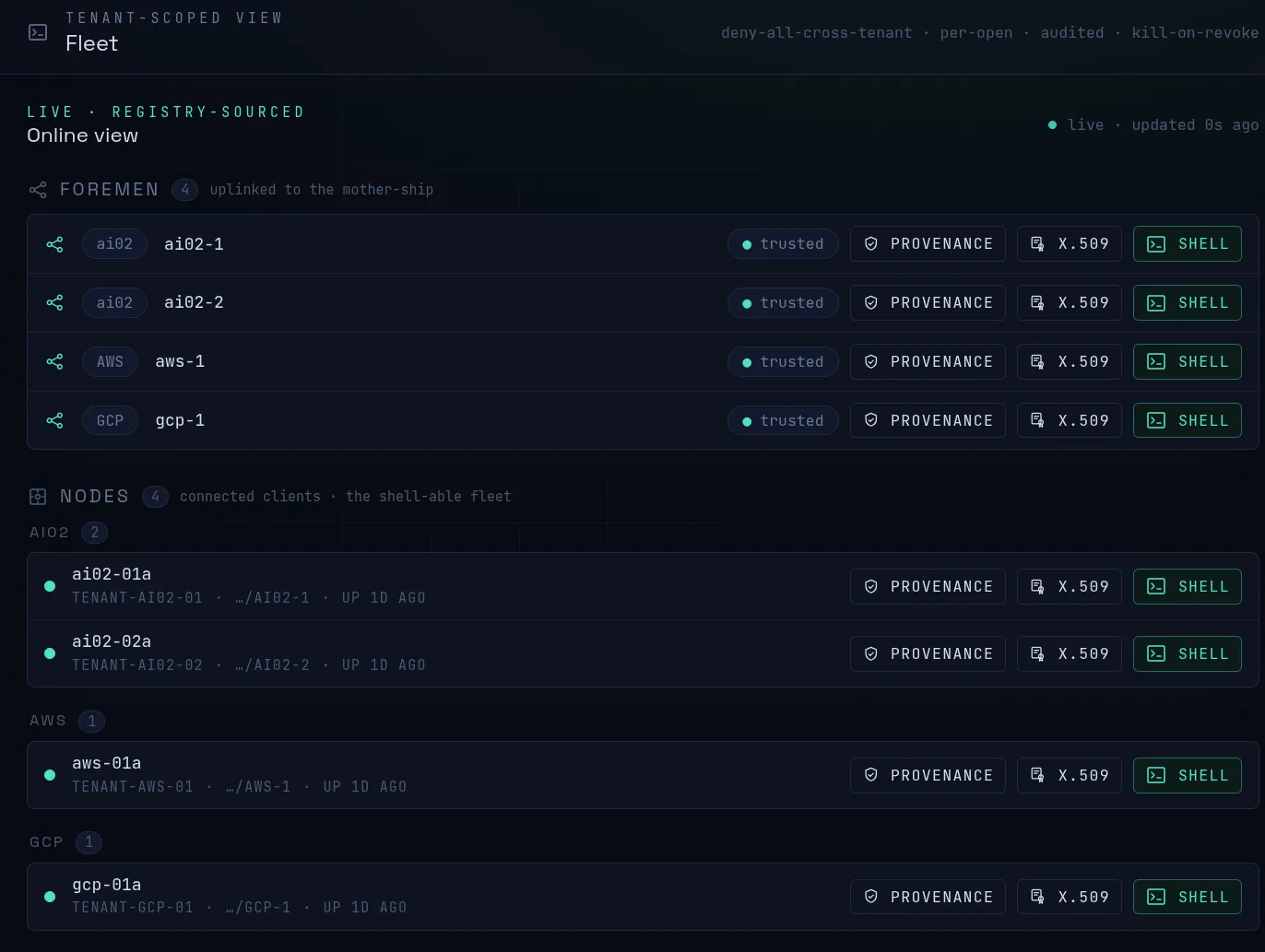This screenshot has width=1265, height=952.
Task: Click green status dot for aws-01a node
Action: pos(50,775)
